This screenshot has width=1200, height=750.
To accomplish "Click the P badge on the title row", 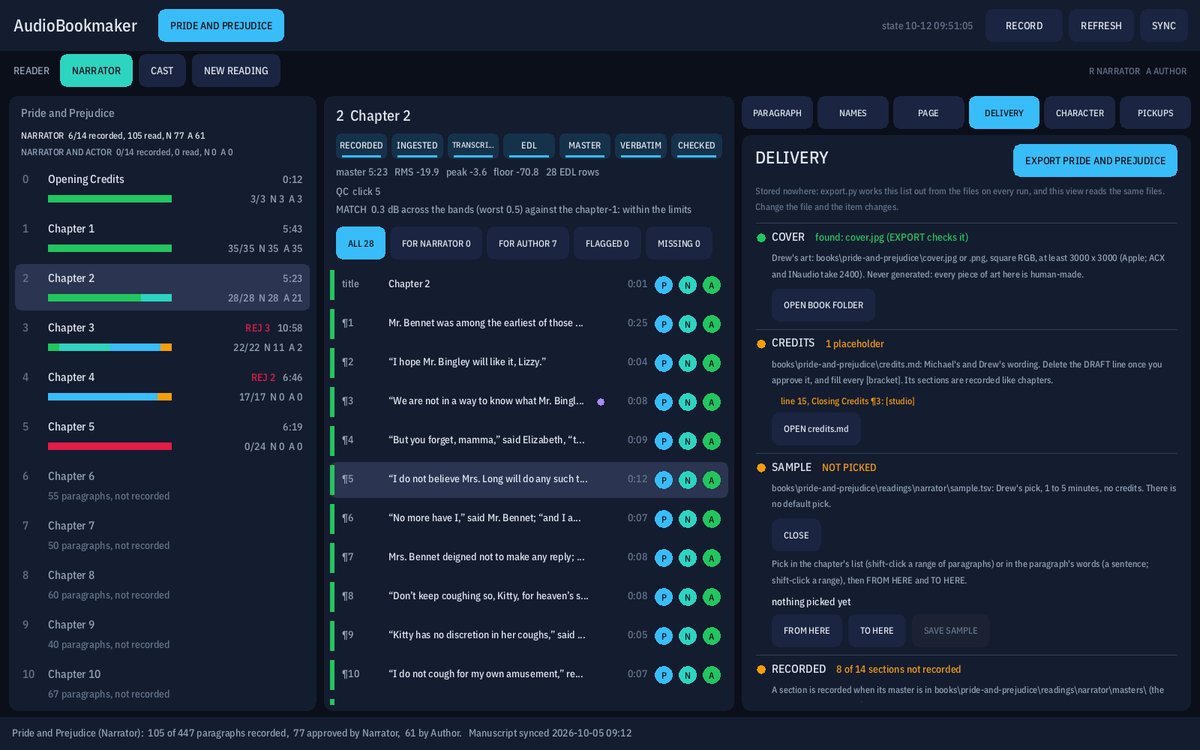I will (663, 285).
